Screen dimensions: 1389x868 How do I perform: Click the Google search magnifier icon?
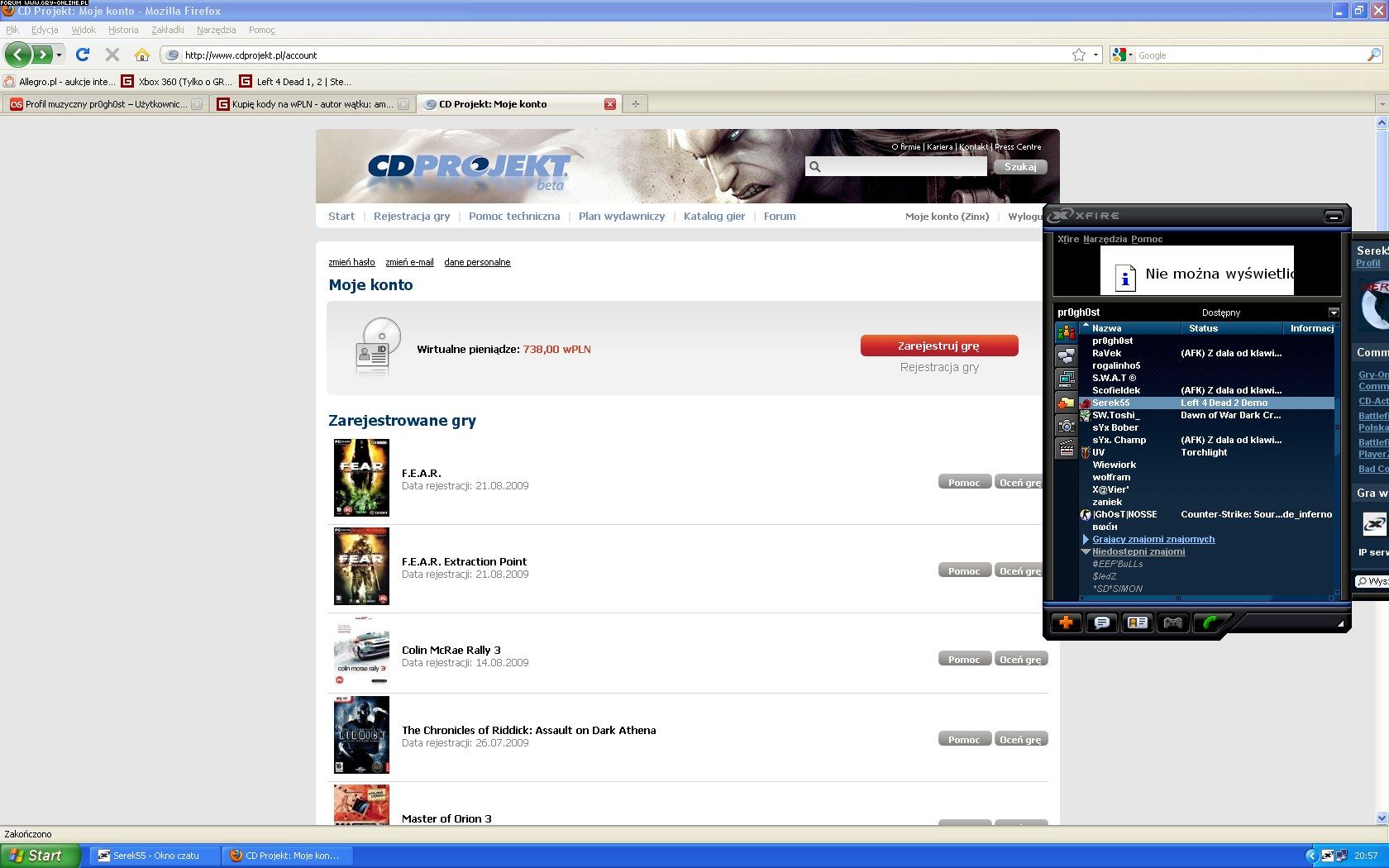coord(1373,55)
